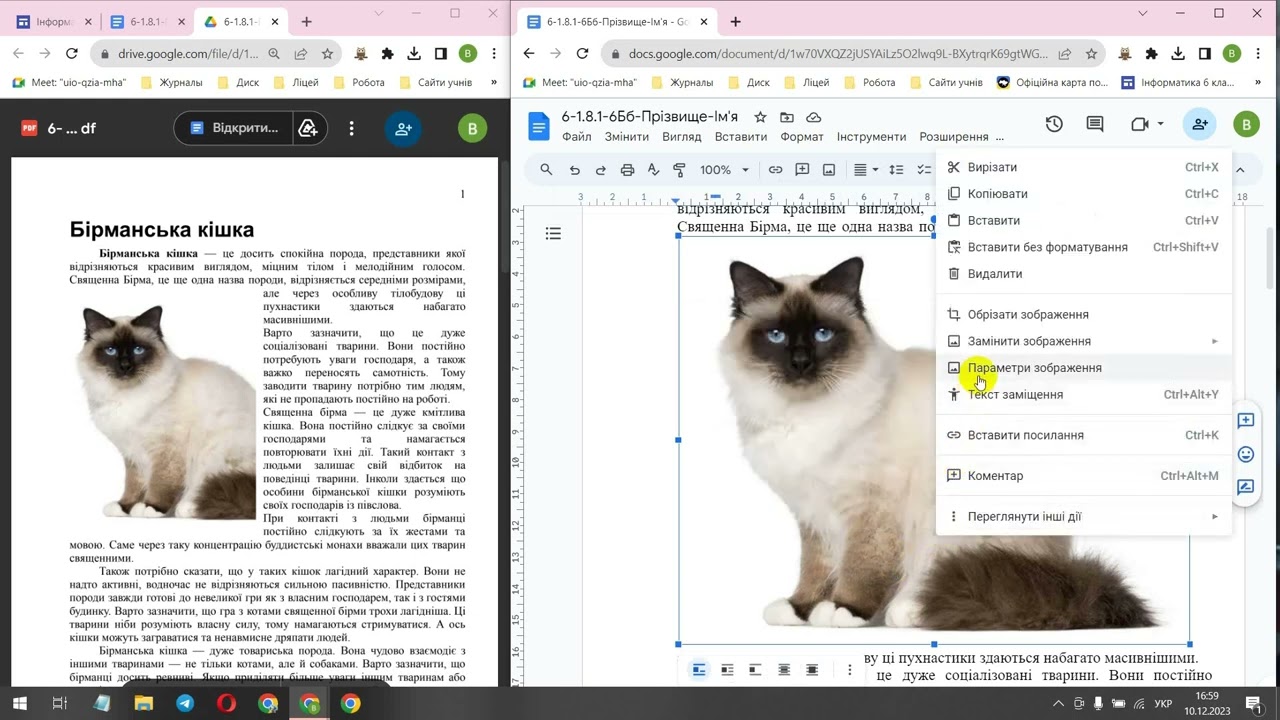Open the Файл menu
The height and width of the screenshot is (720, 1280).
(x=577, y=137)
